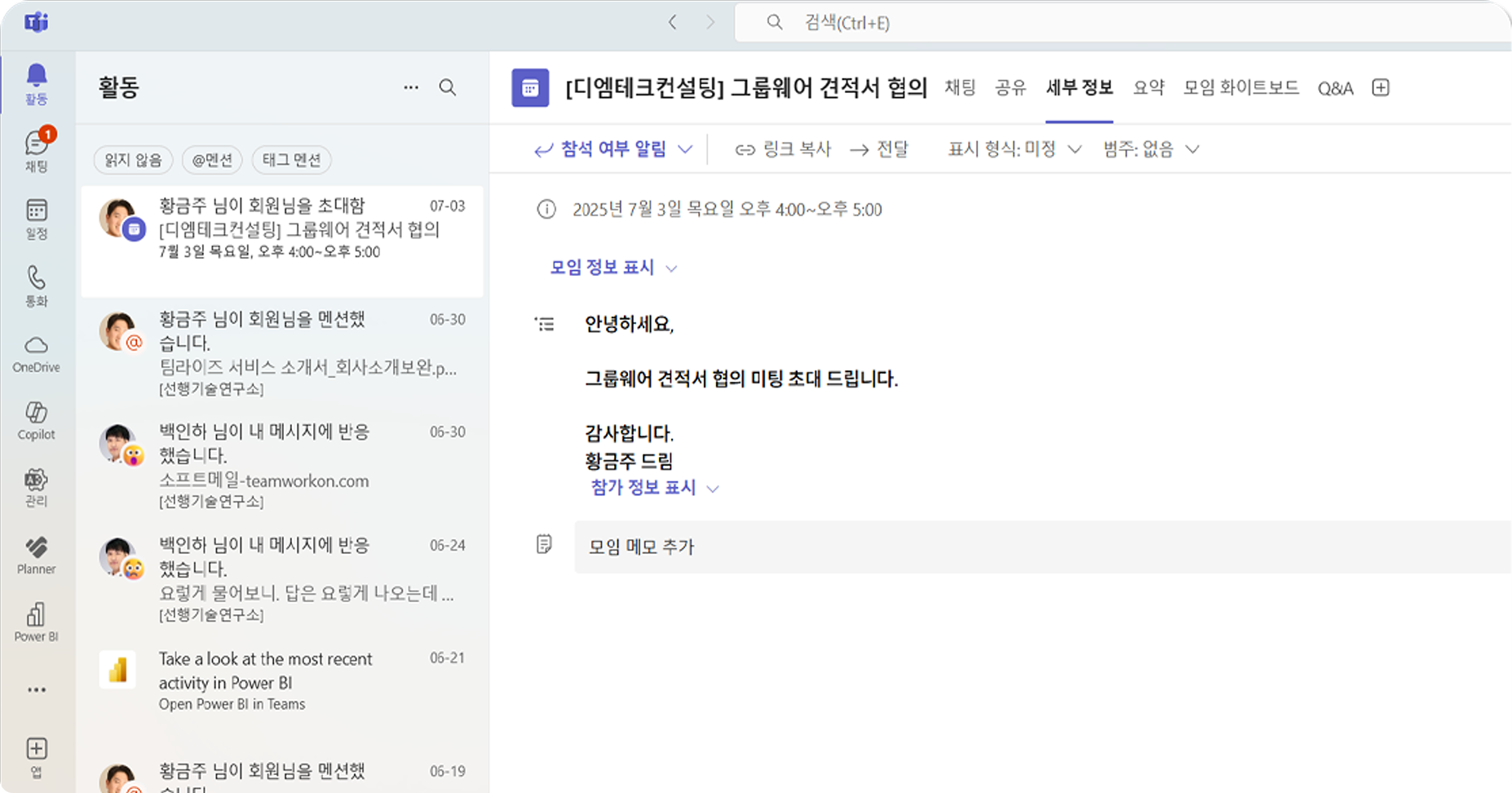Open the Activity (활동) bell icon
1512x793 pixels.
(37, 83)
